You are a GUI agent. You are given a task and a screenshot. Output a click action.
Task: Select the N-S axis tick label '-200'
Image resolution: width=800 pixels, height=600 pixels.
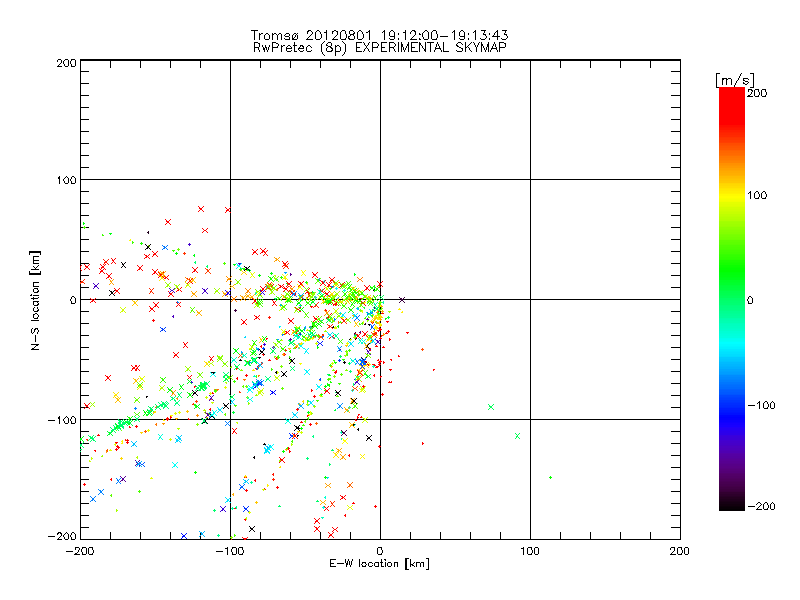(62, 536)
